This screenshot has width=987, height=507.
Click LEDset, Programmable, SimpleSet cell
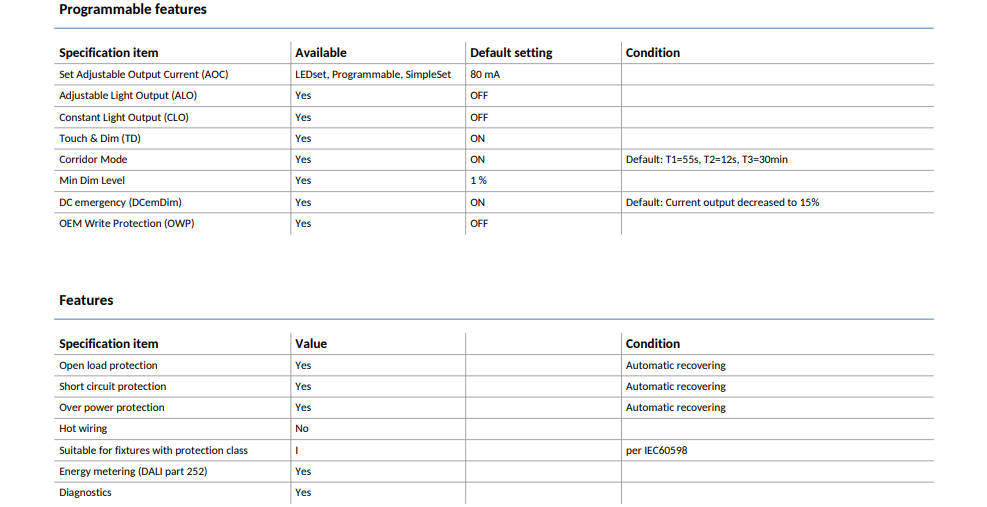373,74
